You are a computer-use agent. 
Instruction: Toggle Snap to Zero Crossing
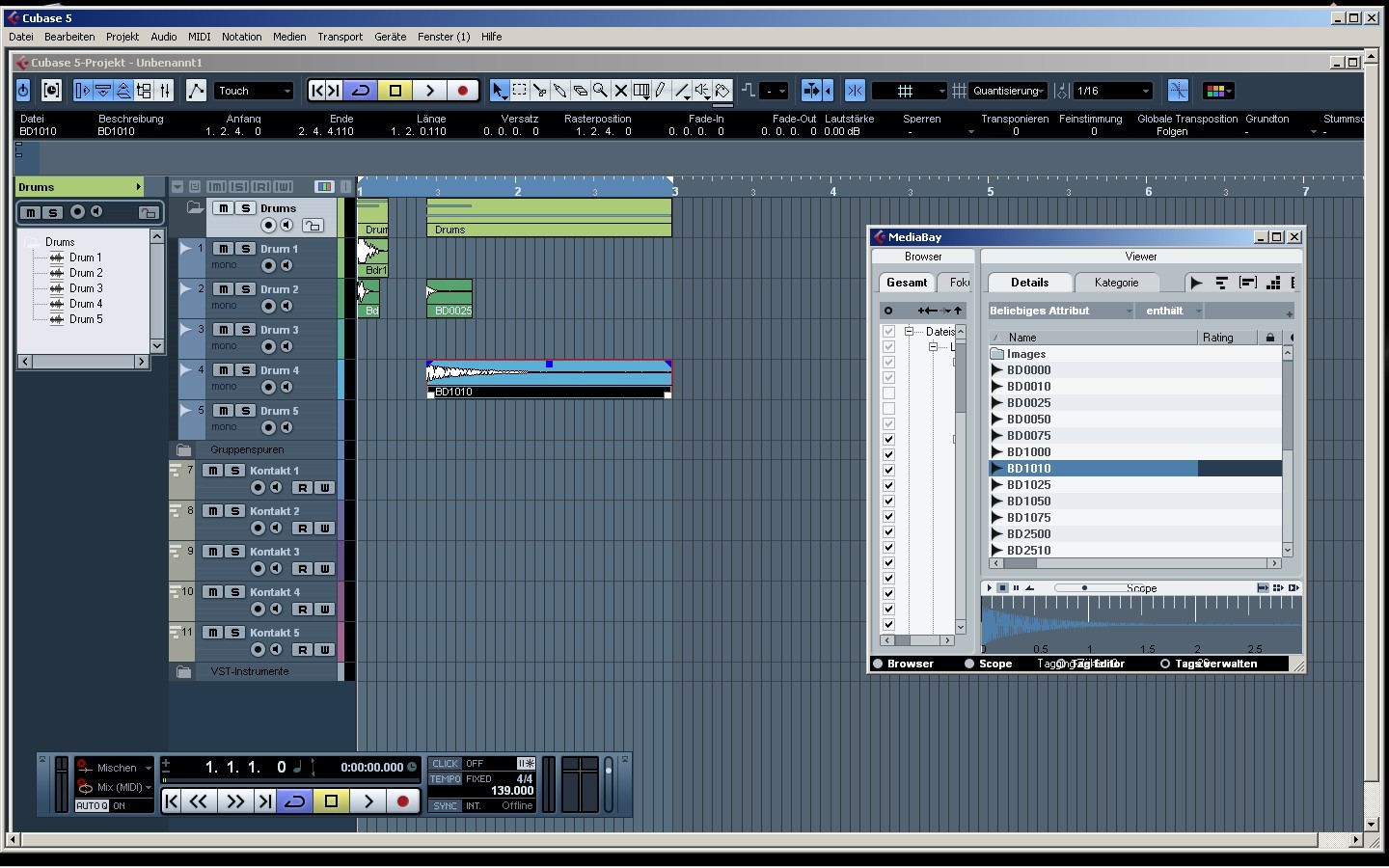point(1178,91)
